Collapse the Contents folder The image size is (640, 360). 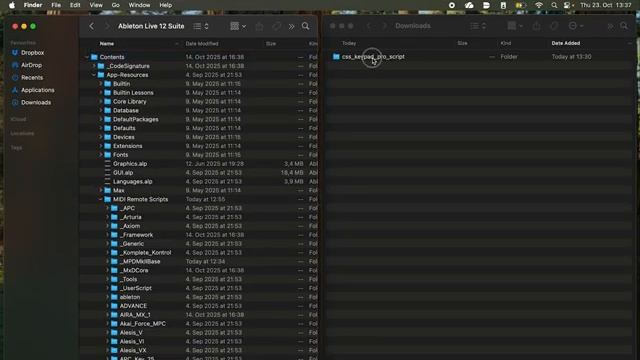tap(87, 57)
